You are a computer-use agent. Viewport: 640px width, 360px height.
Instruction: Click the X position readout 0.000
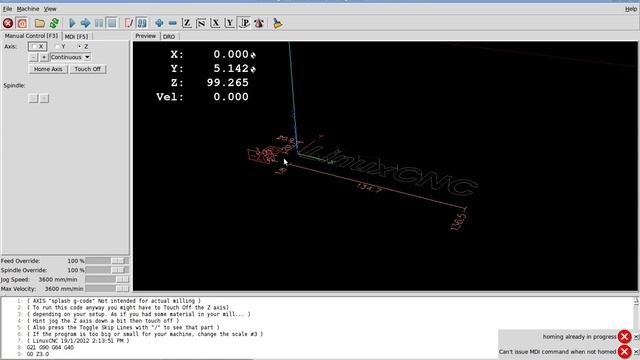pyautogui.click(x=231, y=54)
